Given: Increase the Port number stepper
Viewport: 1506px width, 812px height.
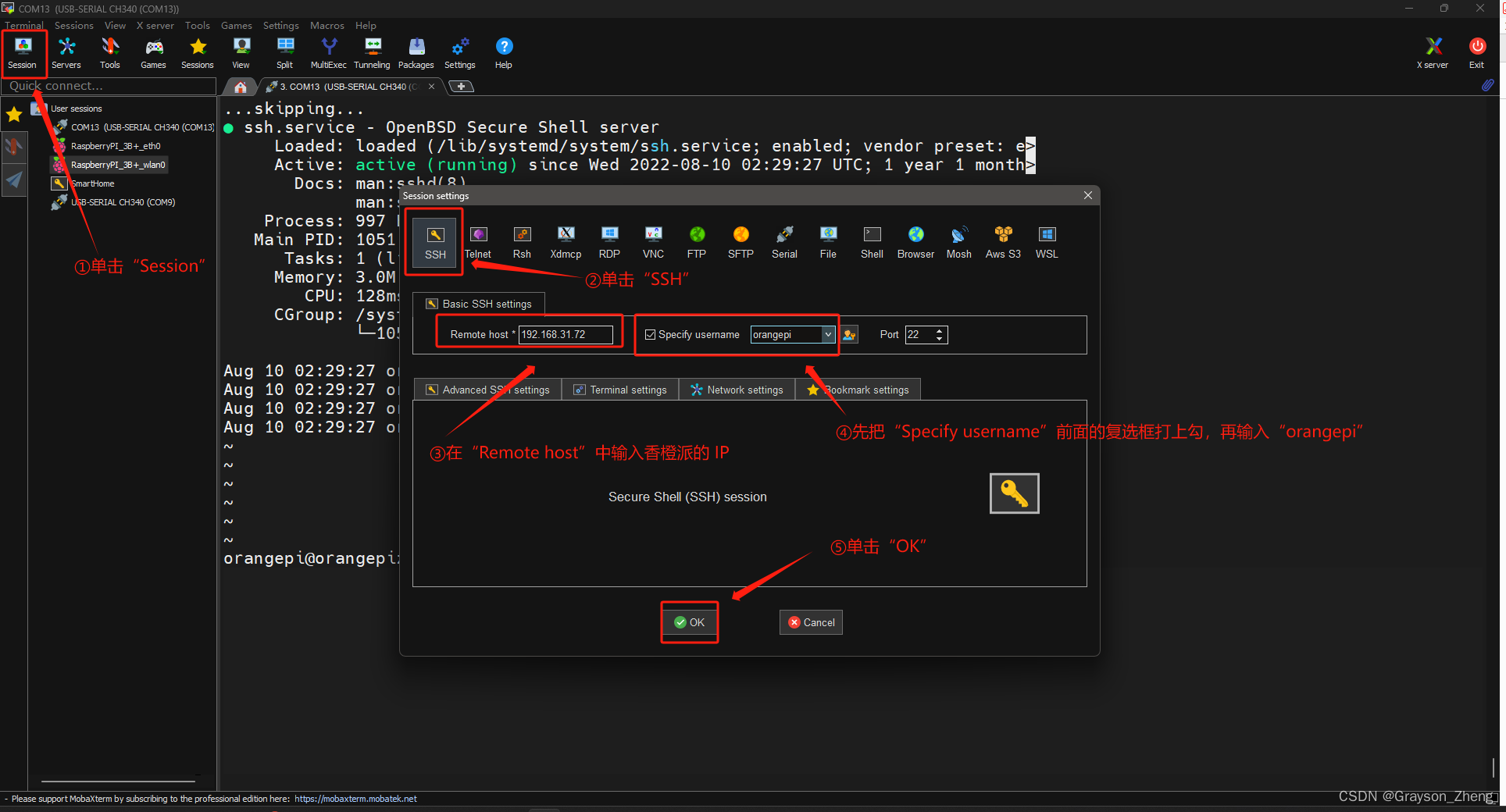Looking at the screenshot, I should coord(940,330).
